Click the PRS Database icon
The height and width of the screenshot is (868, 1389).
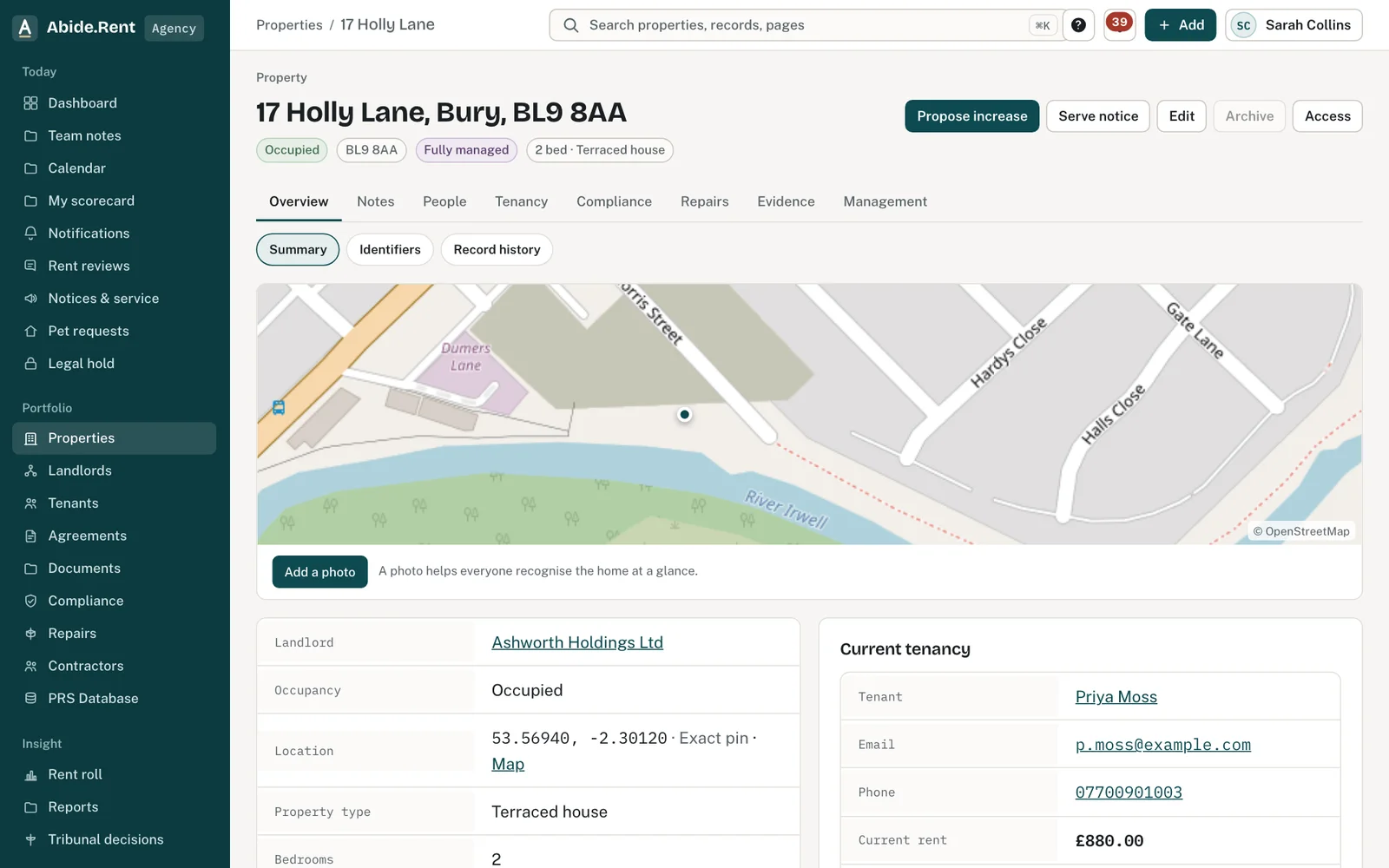pyautogui.click(x=30, y=699)
